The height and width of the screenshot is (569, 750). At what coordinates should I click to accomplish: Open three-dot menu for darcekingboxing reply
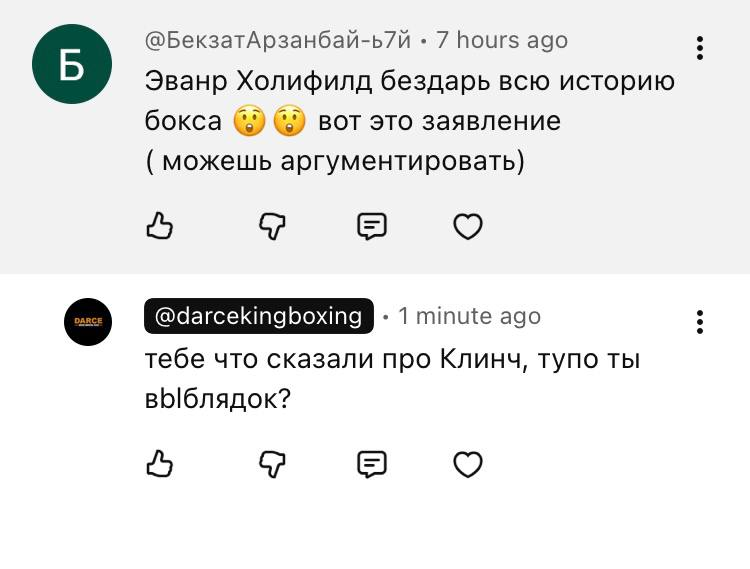[x=700, y=322]
